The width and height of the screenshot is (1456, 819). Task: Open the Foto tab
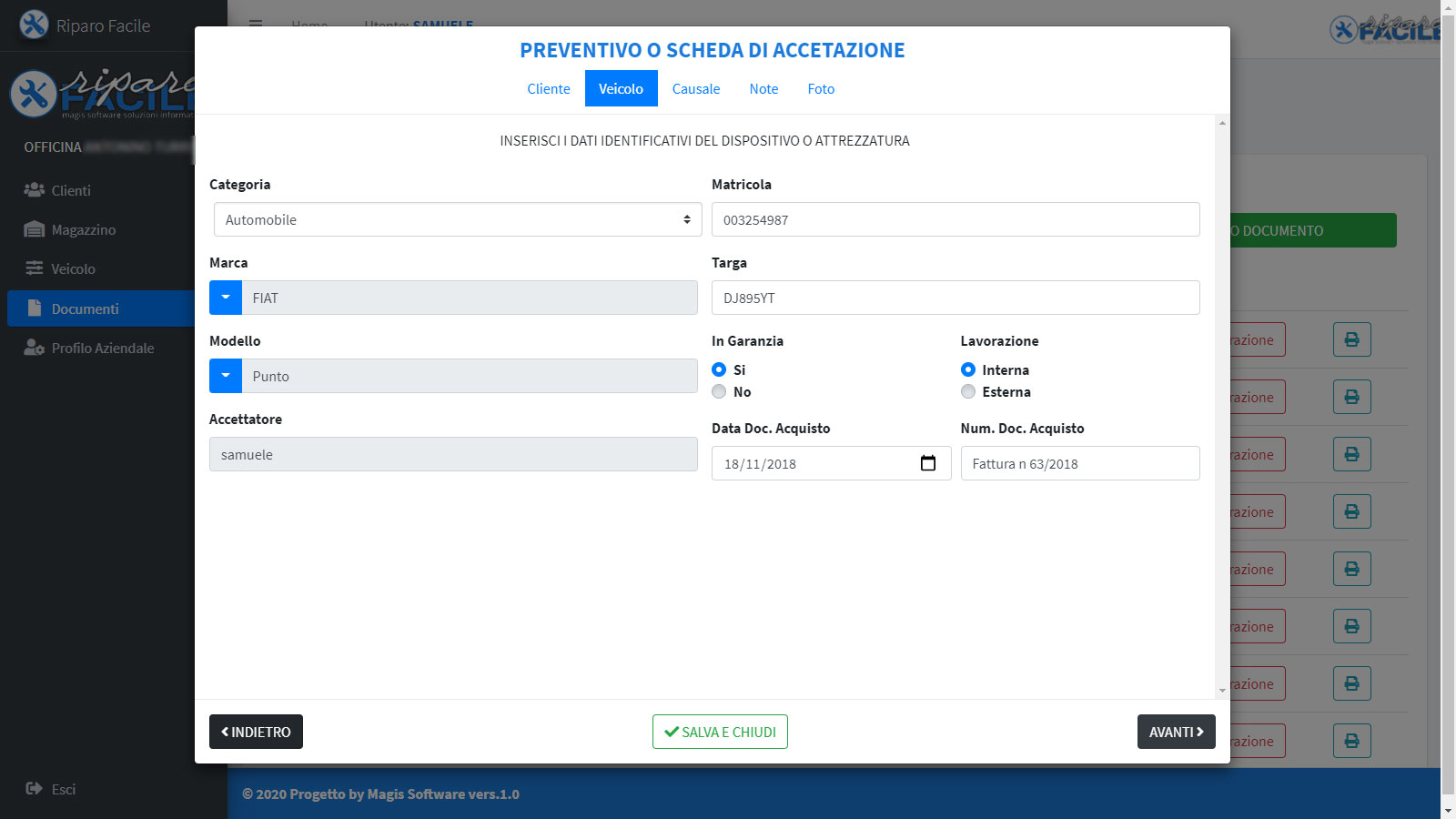point(821,88)
